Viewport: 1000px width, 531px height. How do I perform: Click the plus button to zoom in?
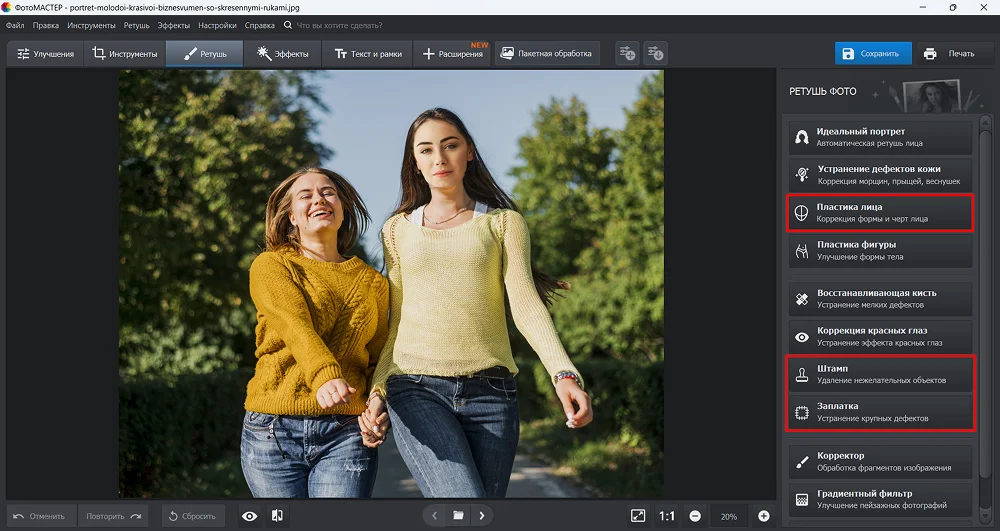[x=764, y=516]
